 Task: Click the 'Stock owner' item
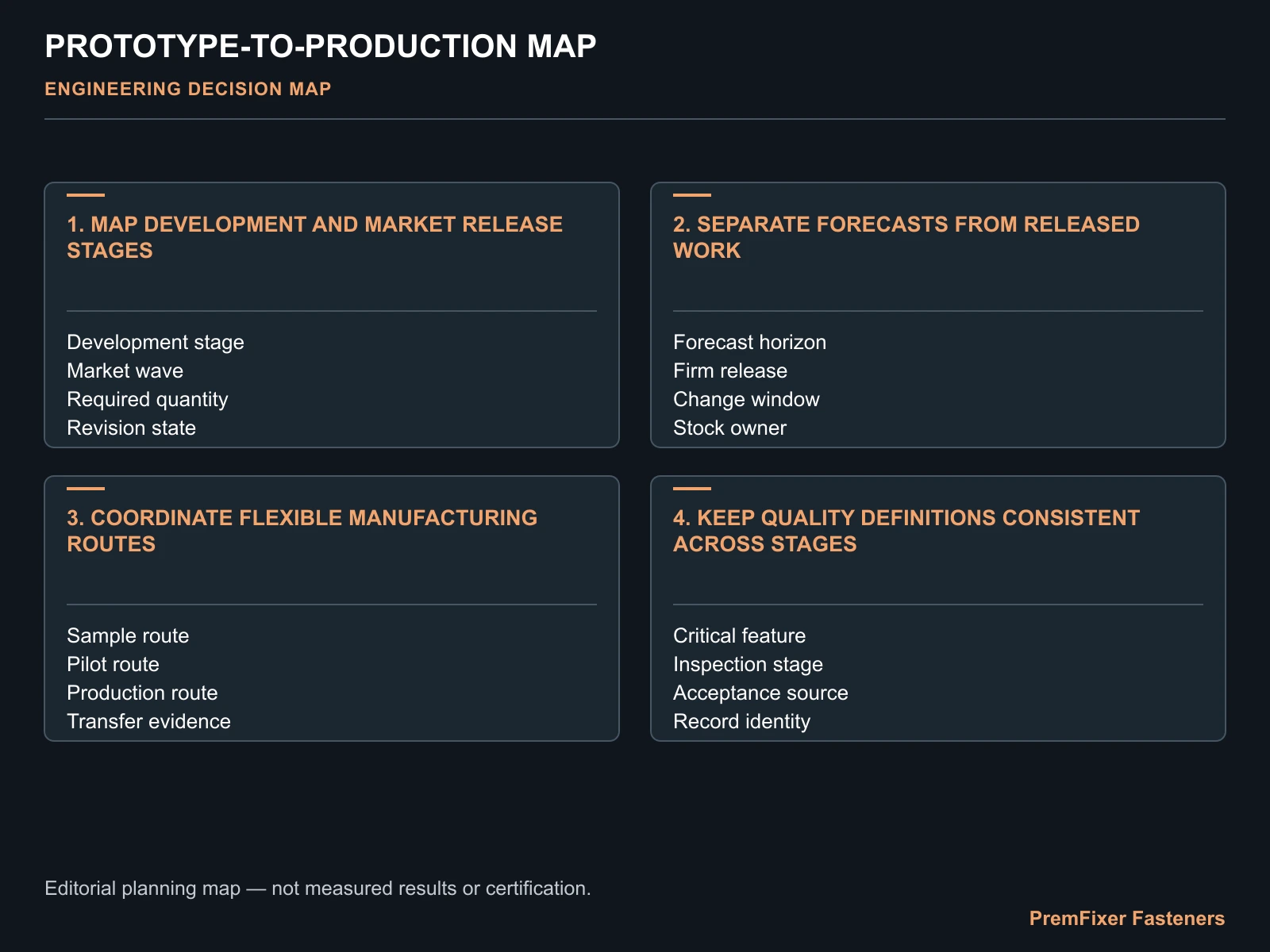tap(730, 428)
